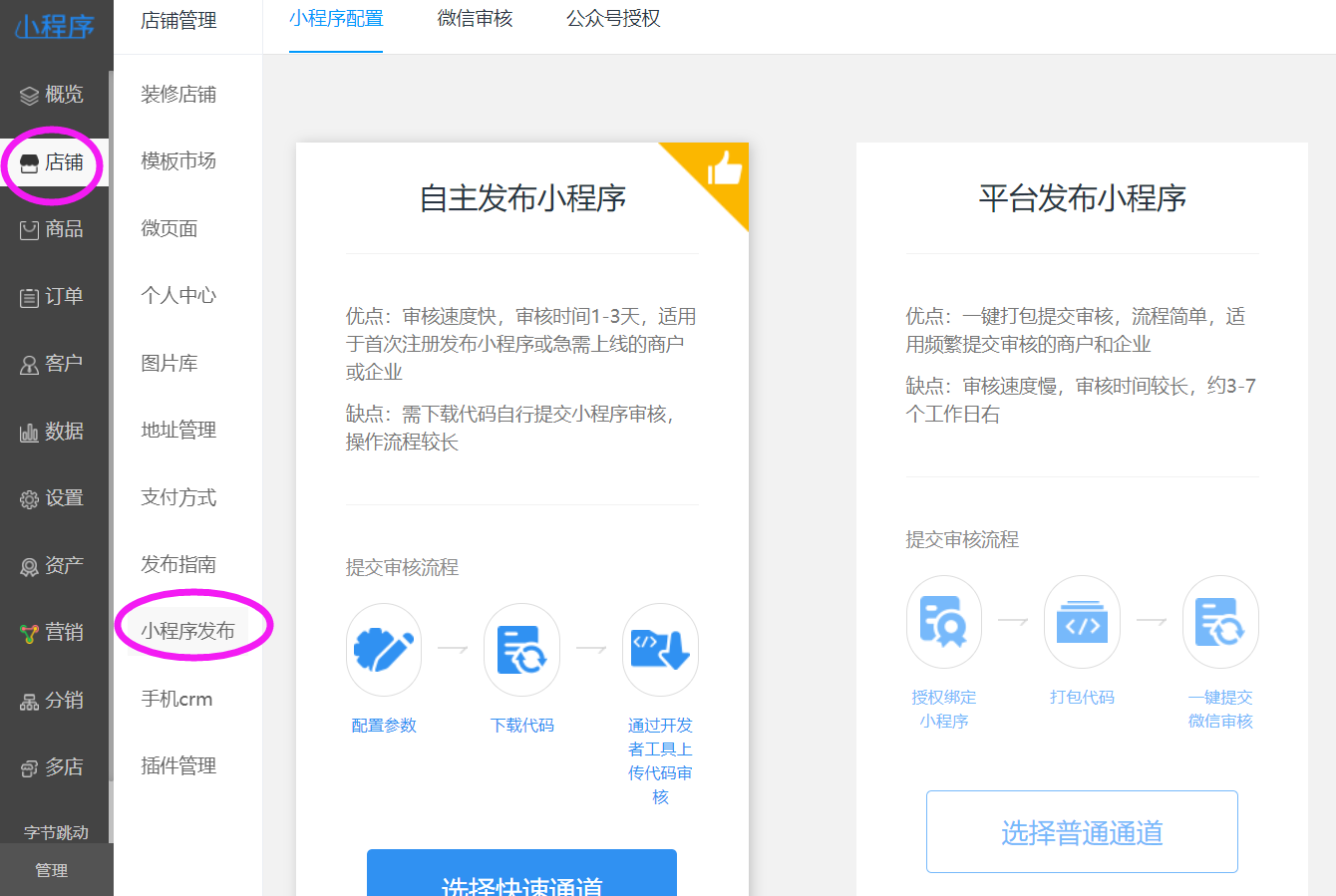Click the 管理 button at bottom left
This screenshot has width=1336, height=896.
point(52,870)
